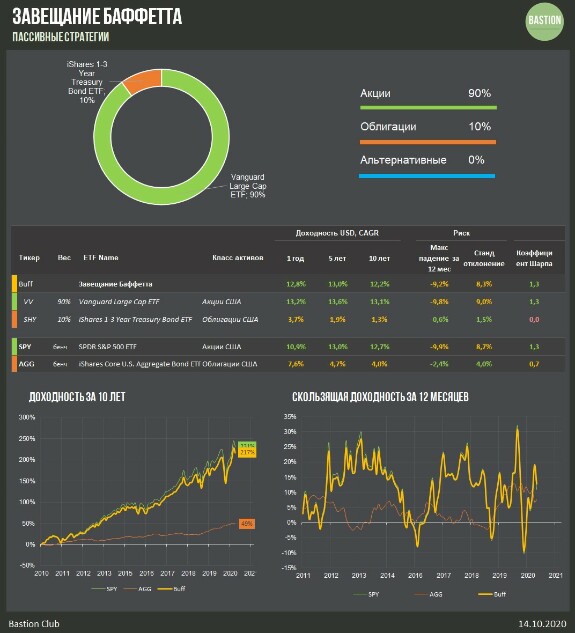Click the '12,7%' 10-year value for SPY
The width and height of the screenshot is (575, 633).
(380, 347)
